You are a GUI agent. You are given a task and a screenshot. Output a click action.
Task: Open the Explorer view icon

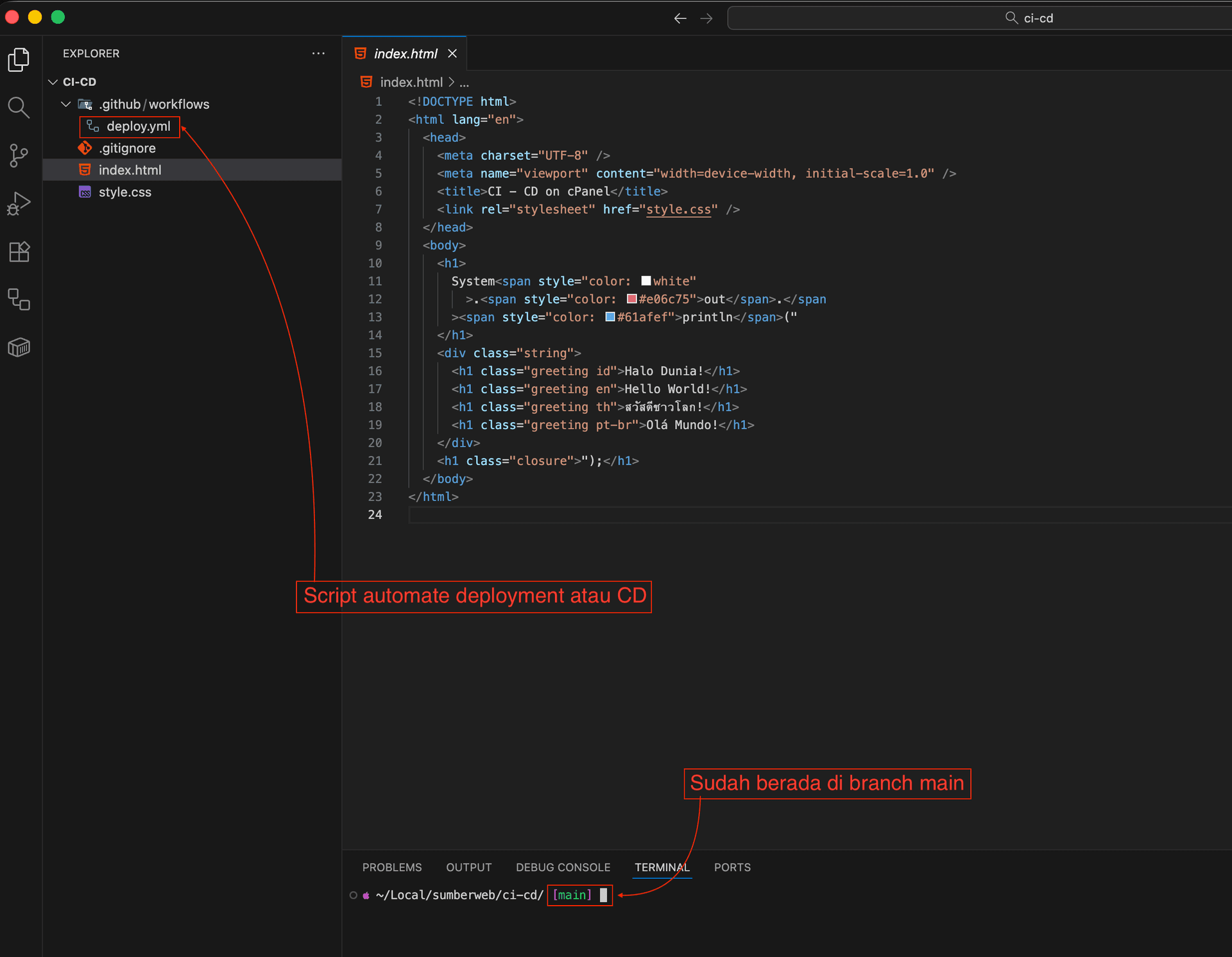tap(19, 59)
